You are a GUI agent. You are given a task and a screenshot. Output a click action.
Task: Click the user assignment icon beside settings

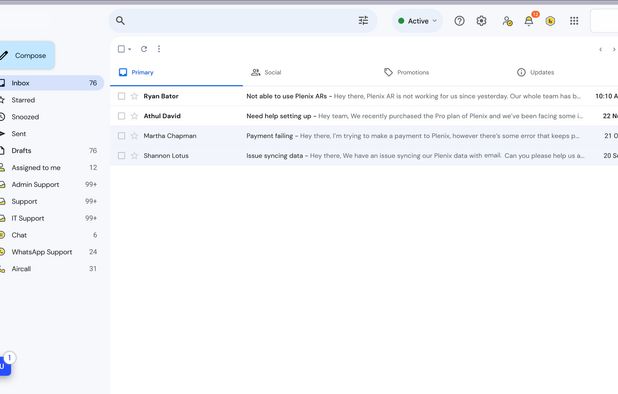point(507,21)
